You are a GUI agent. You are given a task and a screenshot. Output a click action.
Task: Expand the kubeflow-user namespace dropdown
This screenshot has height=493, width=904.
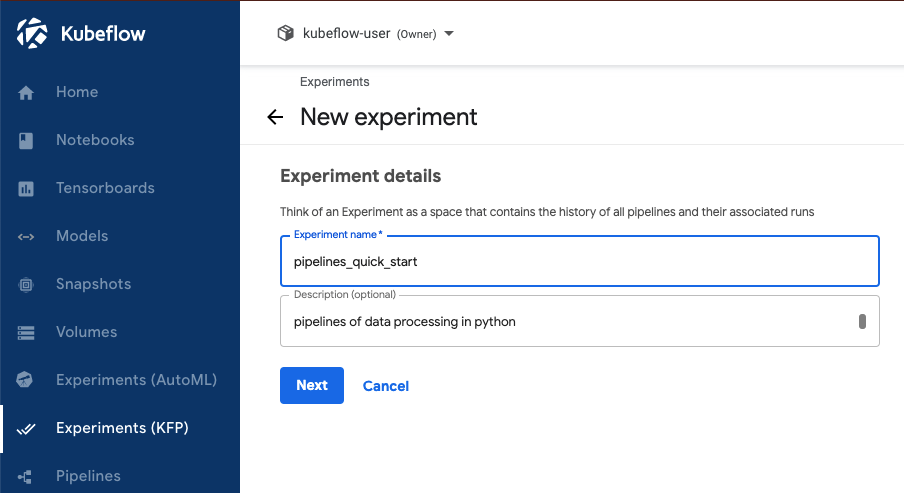[449, 34]
